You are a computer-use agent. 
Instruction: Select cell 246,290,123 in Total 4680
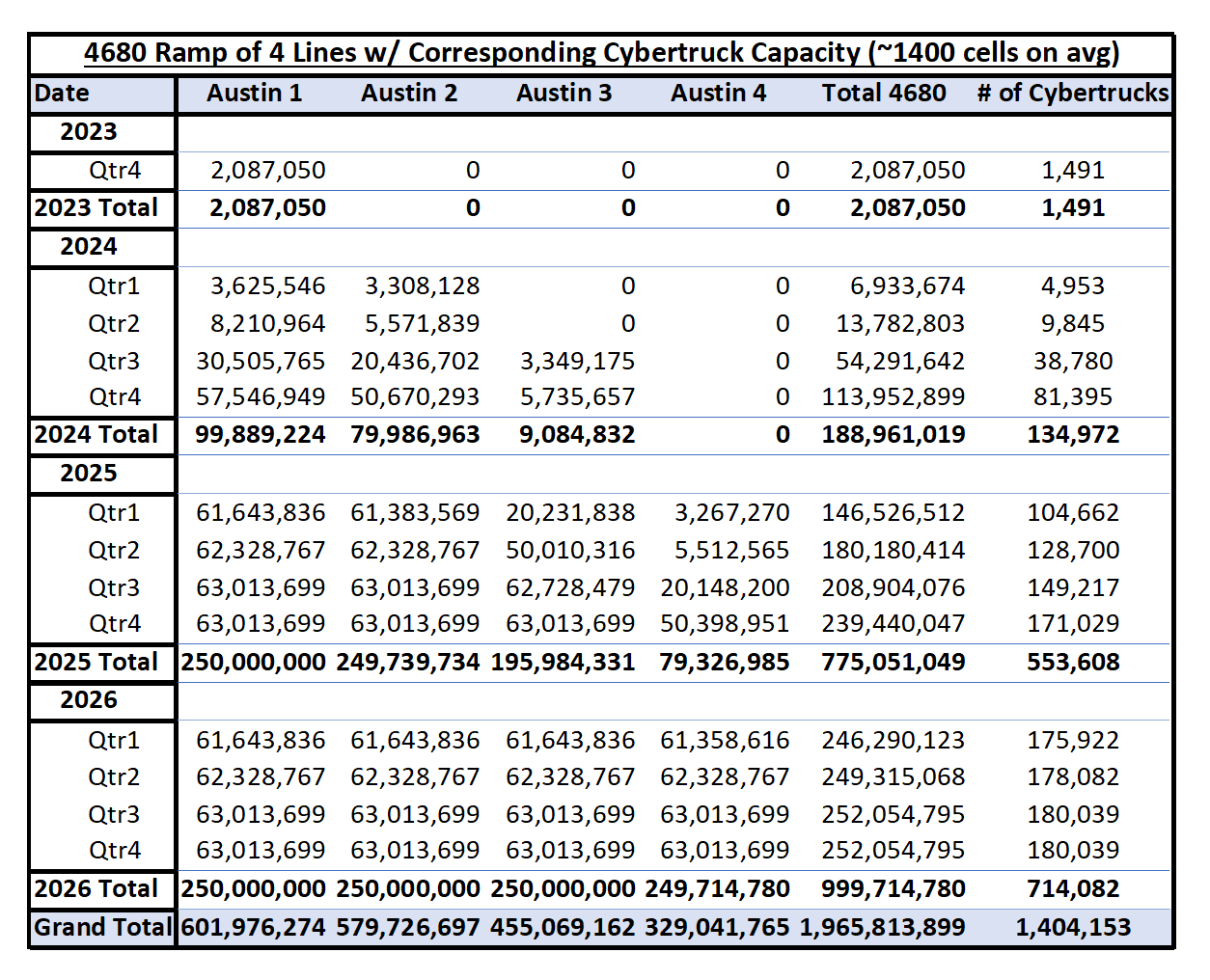(894, 741)
